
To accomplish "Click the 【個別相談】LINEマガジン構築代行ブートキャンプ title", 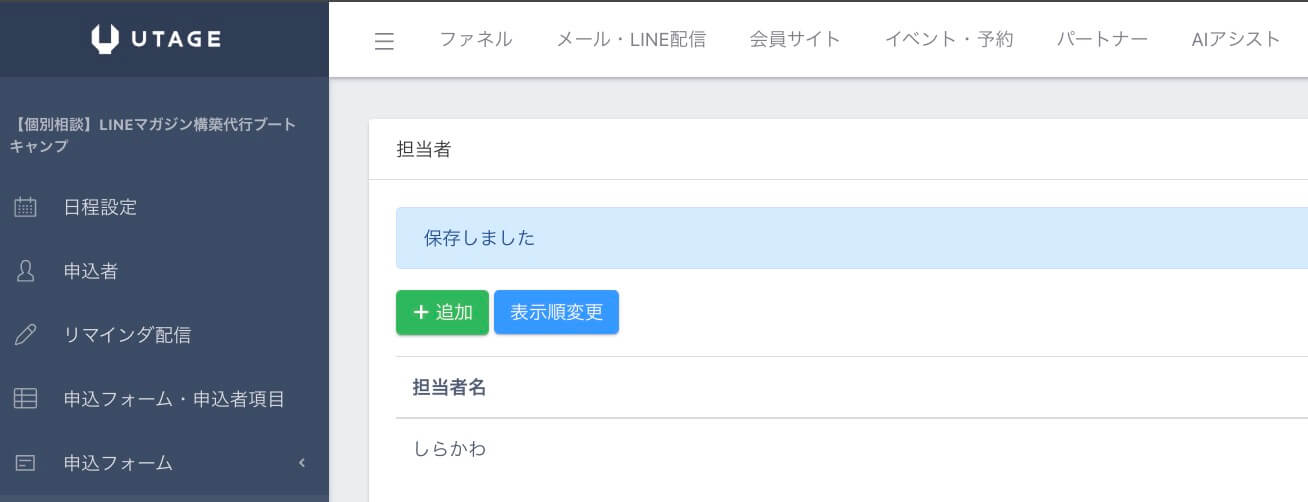I will coord(153,135).
